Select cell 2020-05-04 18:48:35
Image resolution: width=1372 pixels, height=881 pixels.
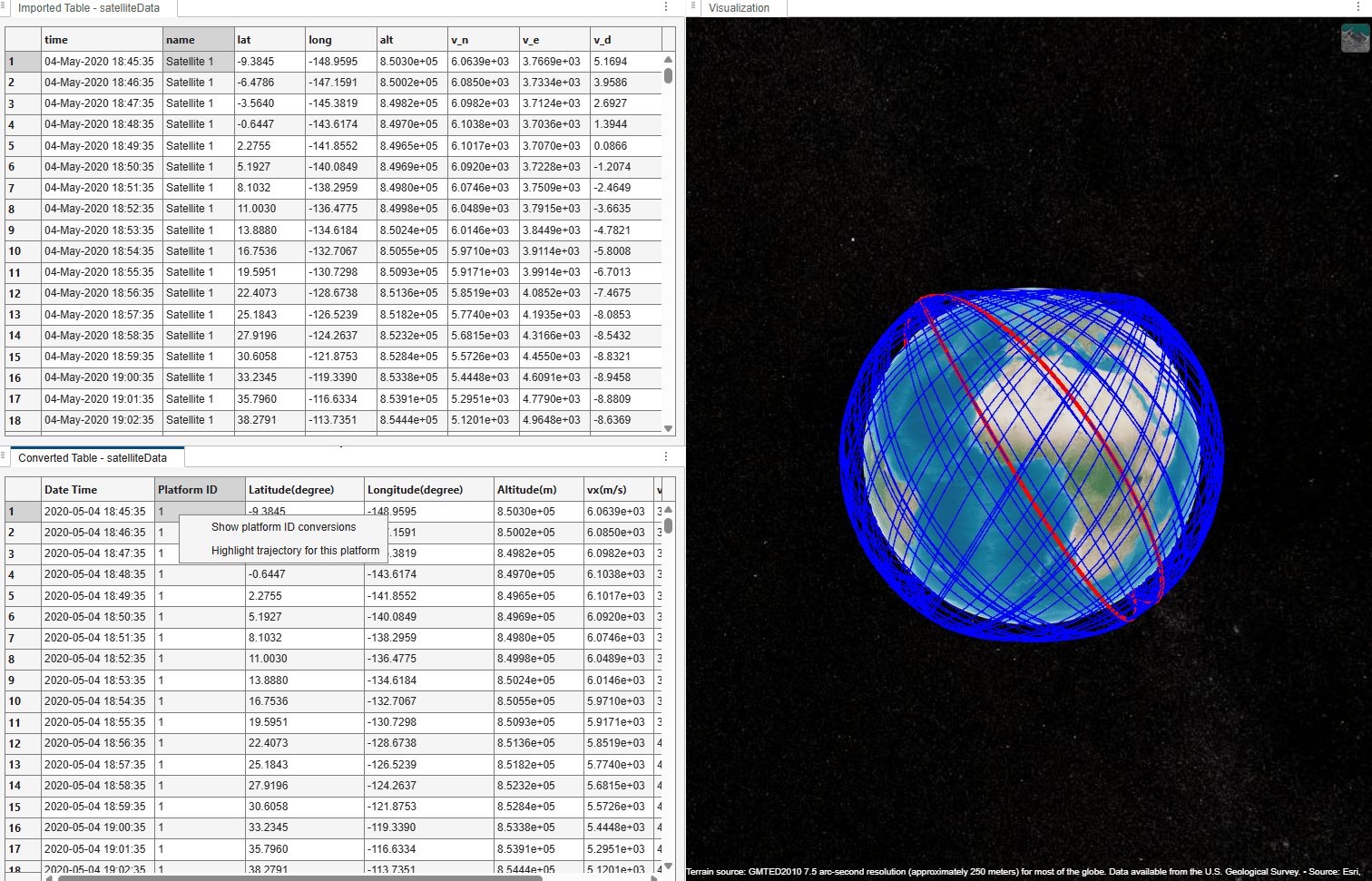pyautogui.click(x=98, y=574)
